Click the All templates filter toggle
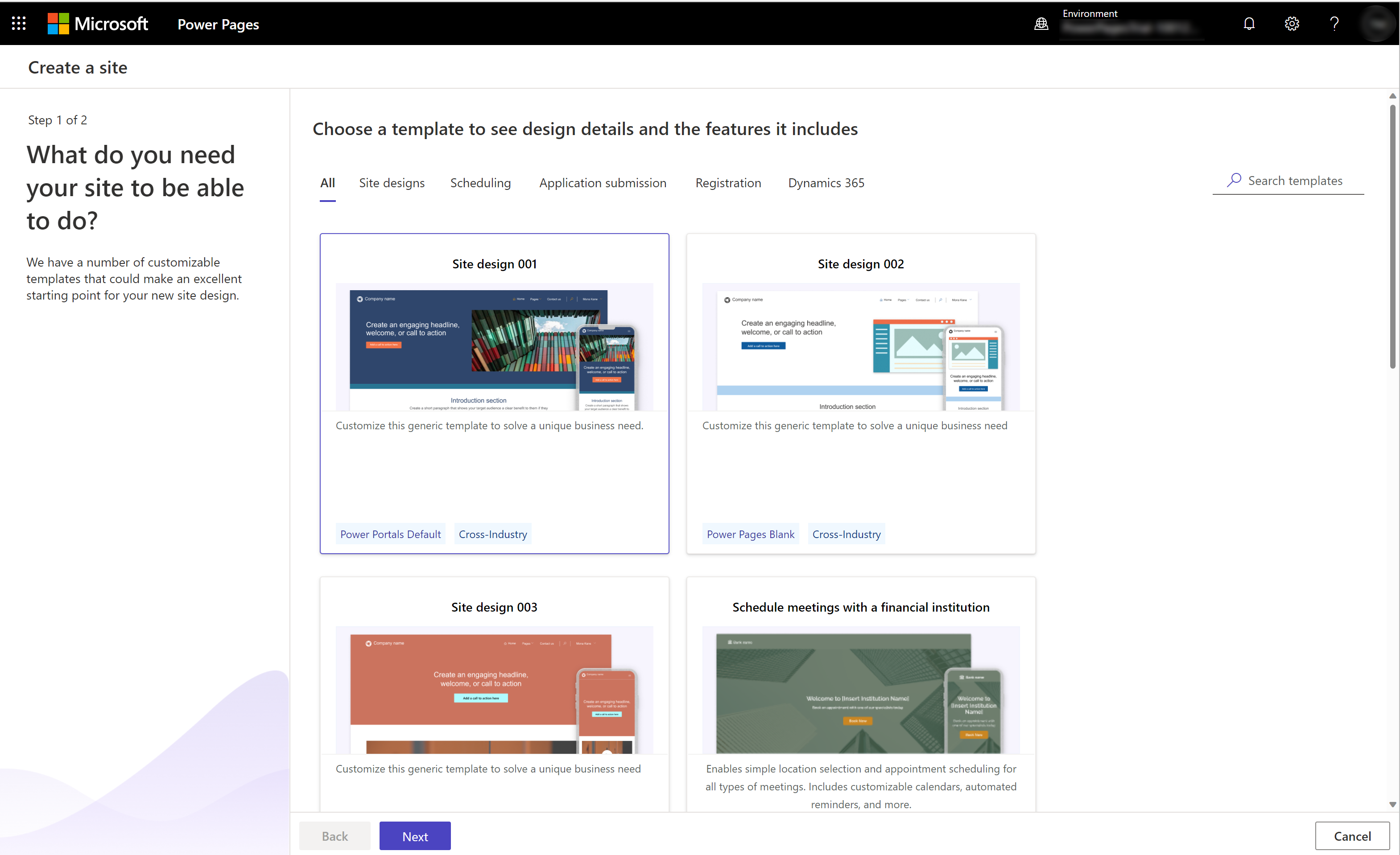Image resolution: width=1400 pixels, height=855 pixels. 327,182
